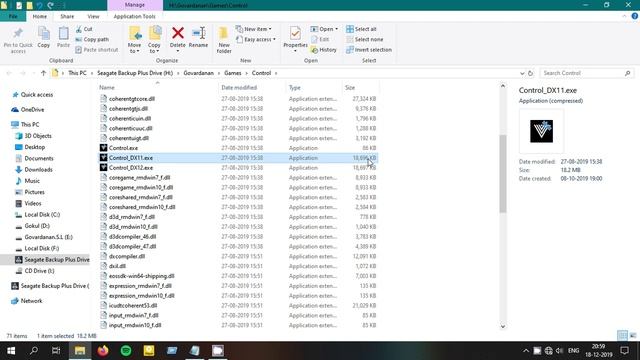Click Paste shortcut in ribbon
Viewport: 640px width, 360px height.
97,50
